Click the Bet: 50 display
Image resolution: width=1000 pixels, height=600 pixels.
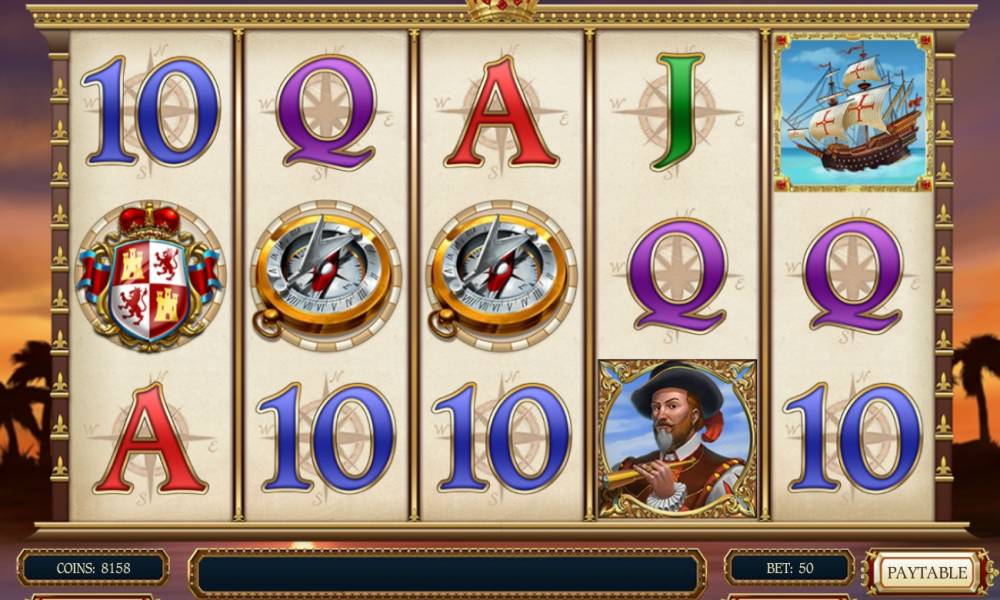[790, 568]
